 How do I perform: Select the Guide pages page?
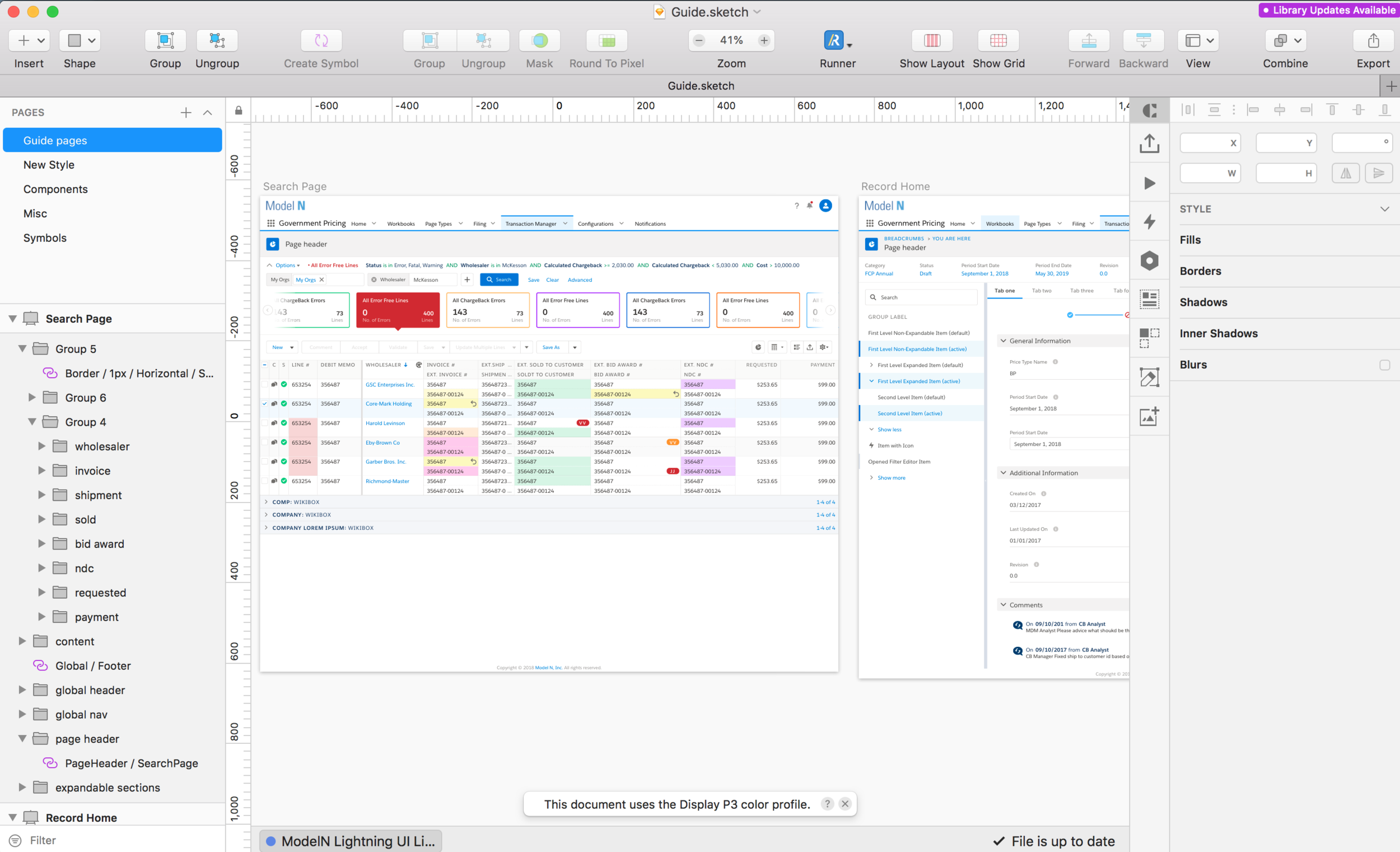(x=113, y=141)
